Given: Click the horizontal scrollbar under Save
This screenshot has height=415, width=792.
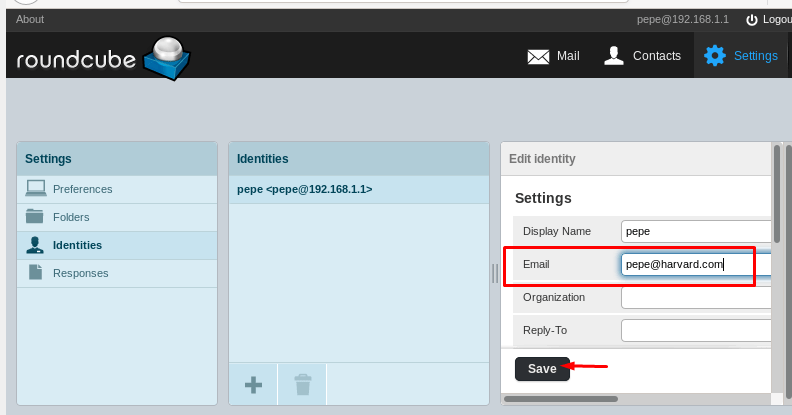Looking at the screenshot, I should coord(560,398).
